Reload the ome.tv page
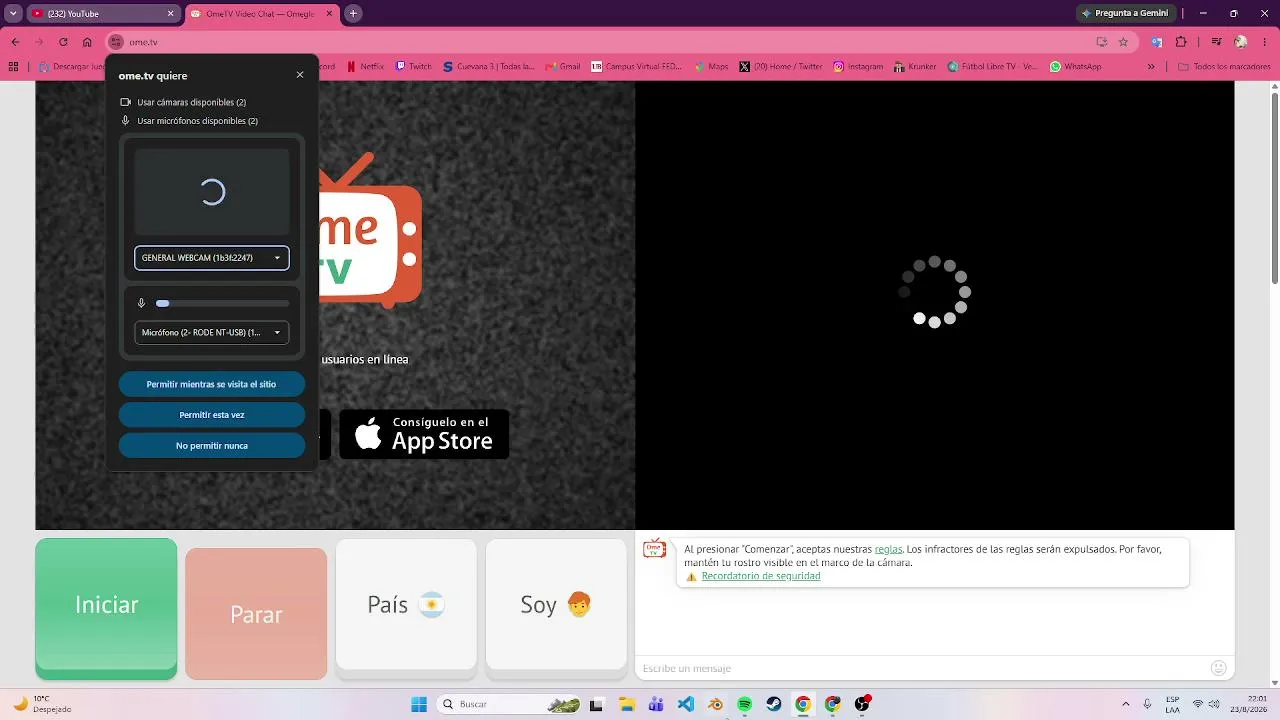 click(63, 42)
